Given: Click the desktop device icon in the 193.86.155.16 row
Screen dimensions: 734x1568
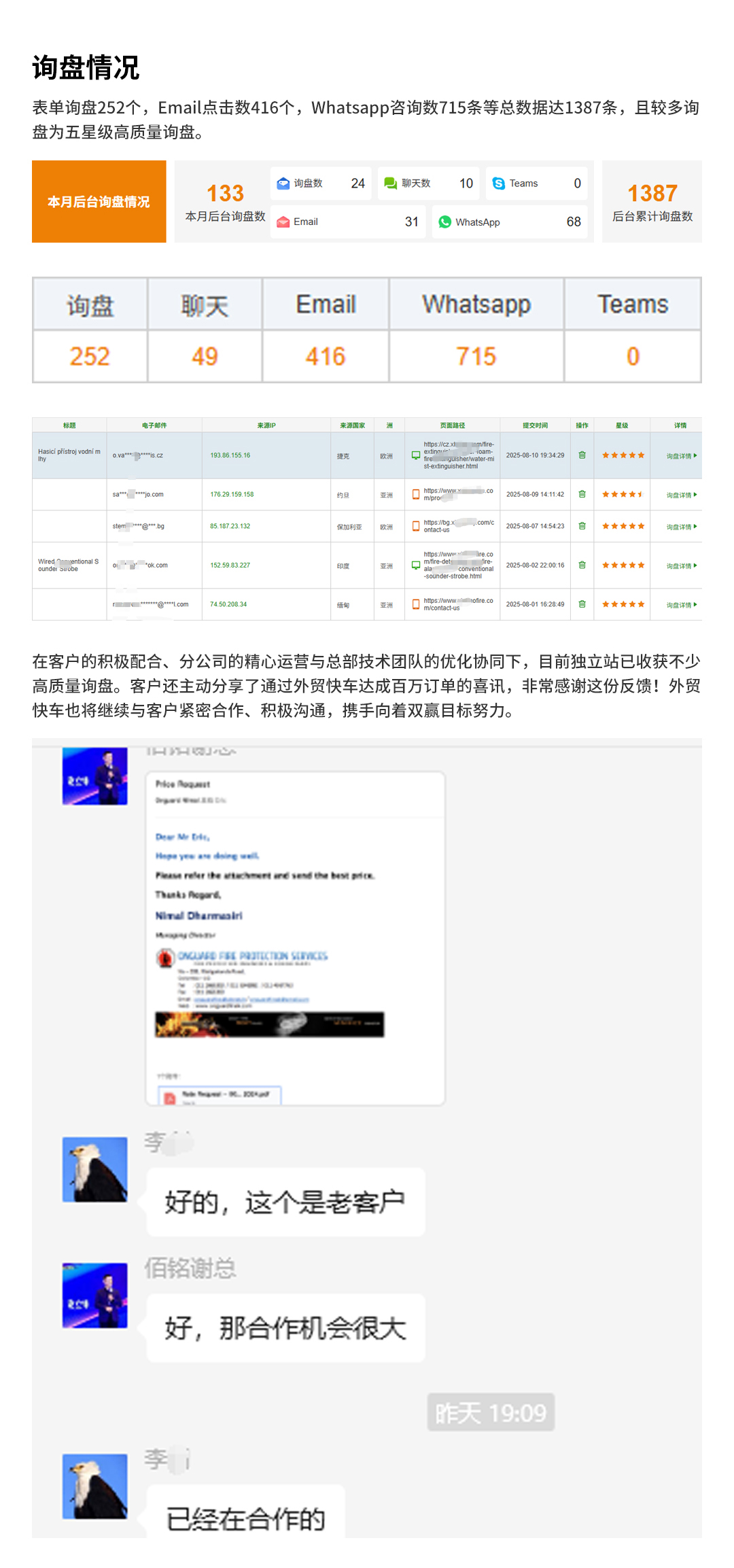Looking at the screenshot, I should (416, 455).
